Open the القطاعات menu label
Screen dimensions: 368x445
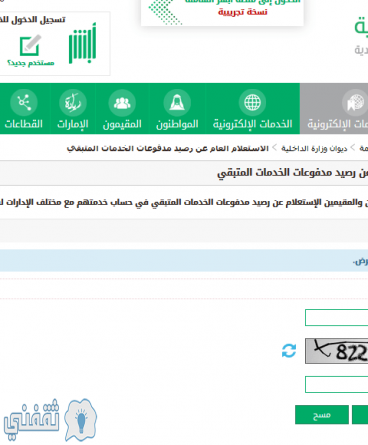tap(24, 124)
